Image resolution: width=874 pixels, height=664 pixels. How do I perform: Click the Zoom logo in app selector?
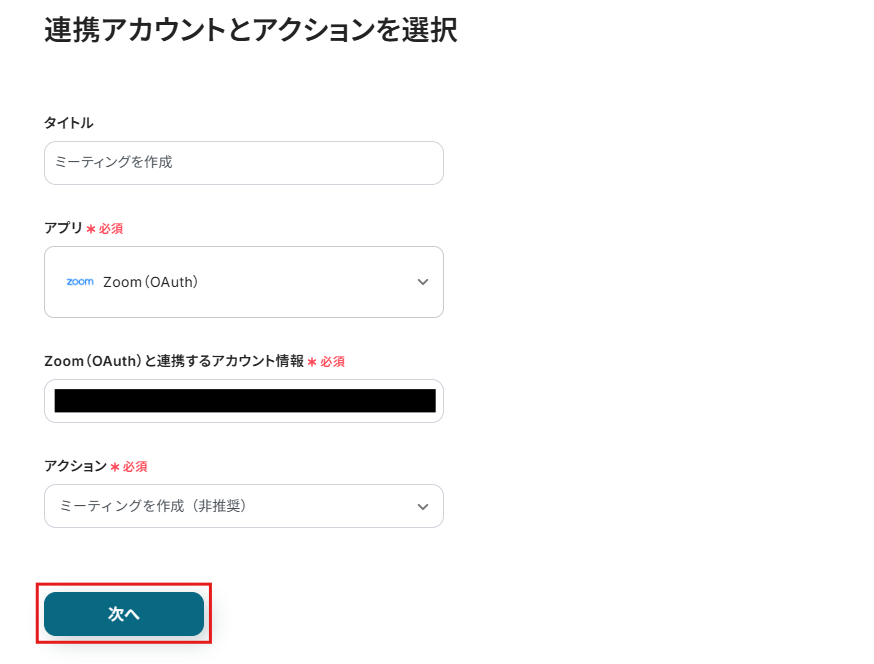[x=80, y=282]
